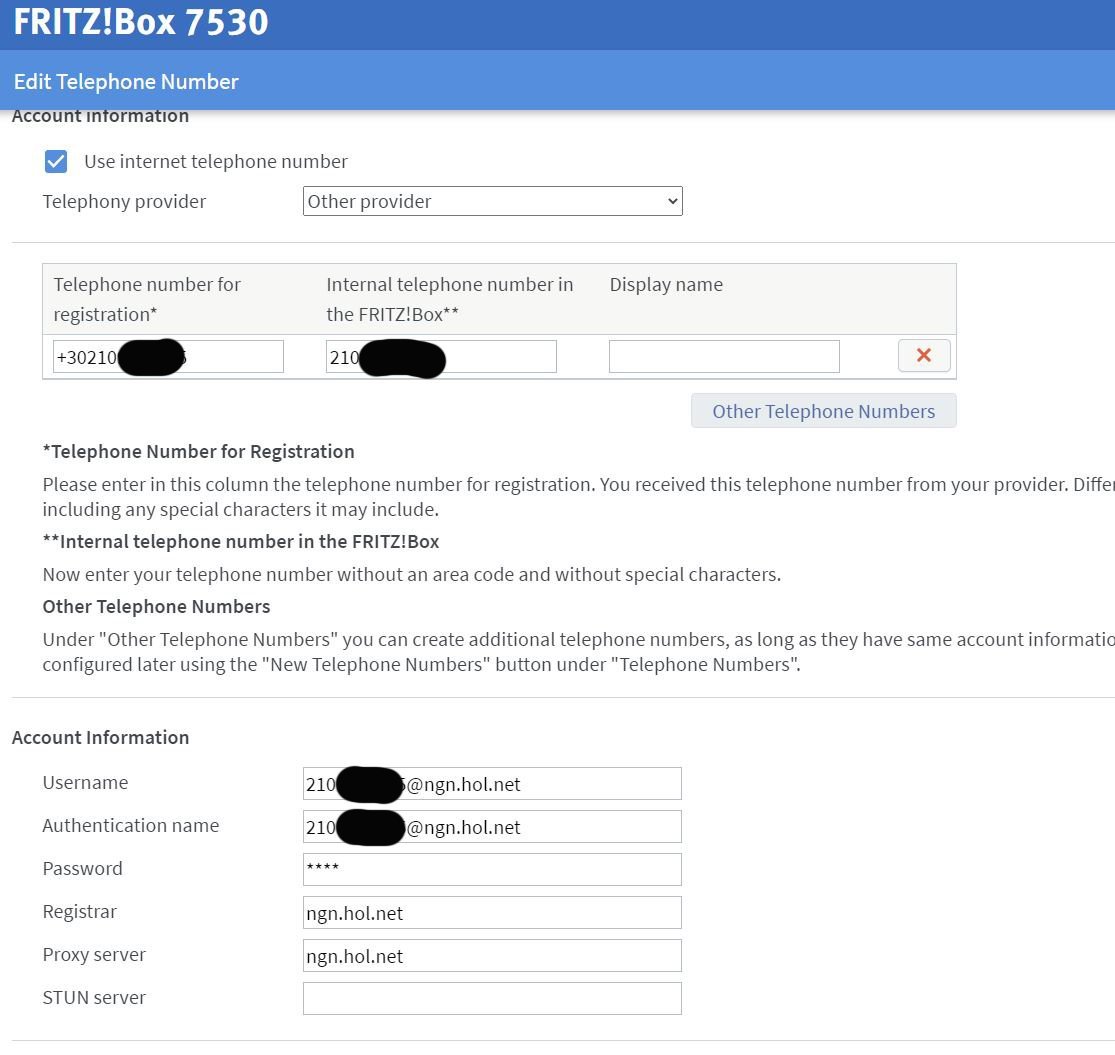The width and height of the screenshot is (1115, 1055).
Task: Edit the Registrar field
Action: (x=492, y=913)
